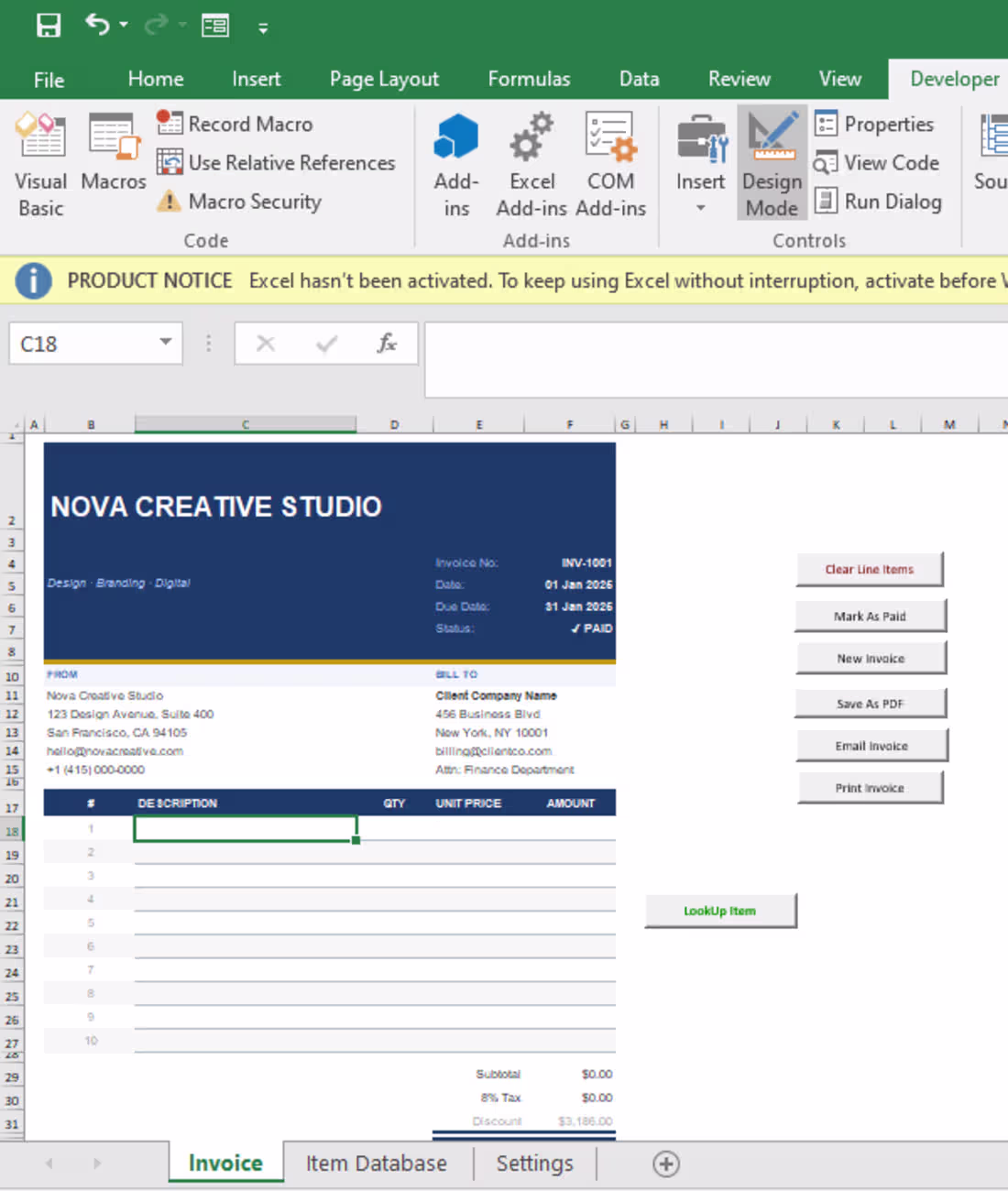Click the Save As PDF button
This screenshot has height=1191, width=1008.
pos(870,704)
